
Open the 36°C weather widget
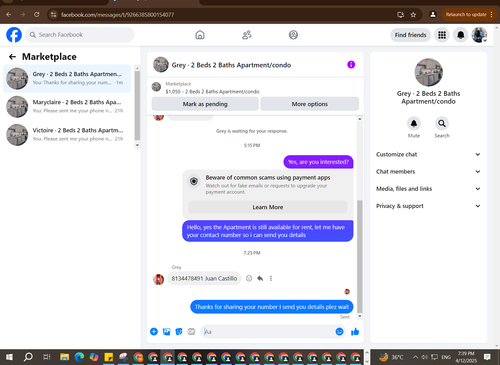click(391, 357)
